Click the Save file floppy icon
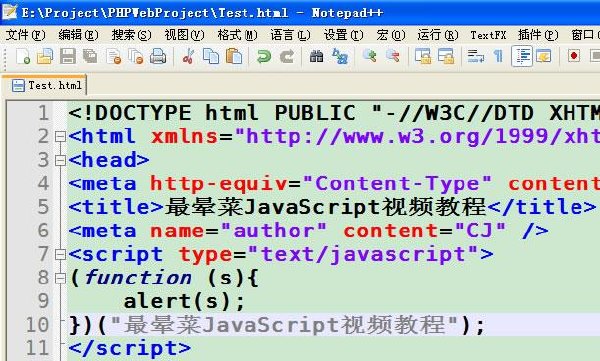This screenshot has width=600, height=361. 68,56
